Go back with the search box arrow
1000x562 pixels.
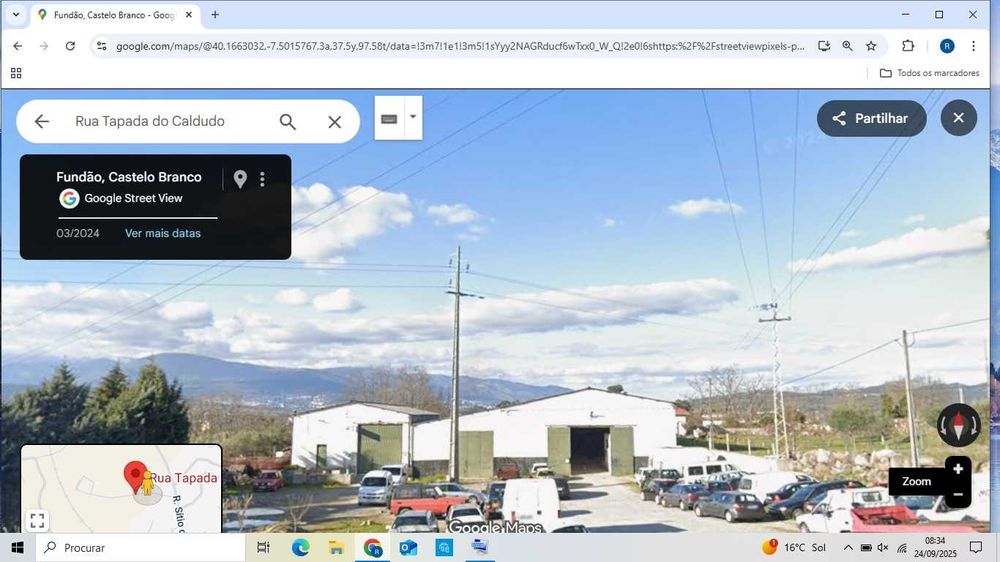click(x=41, y=121)
